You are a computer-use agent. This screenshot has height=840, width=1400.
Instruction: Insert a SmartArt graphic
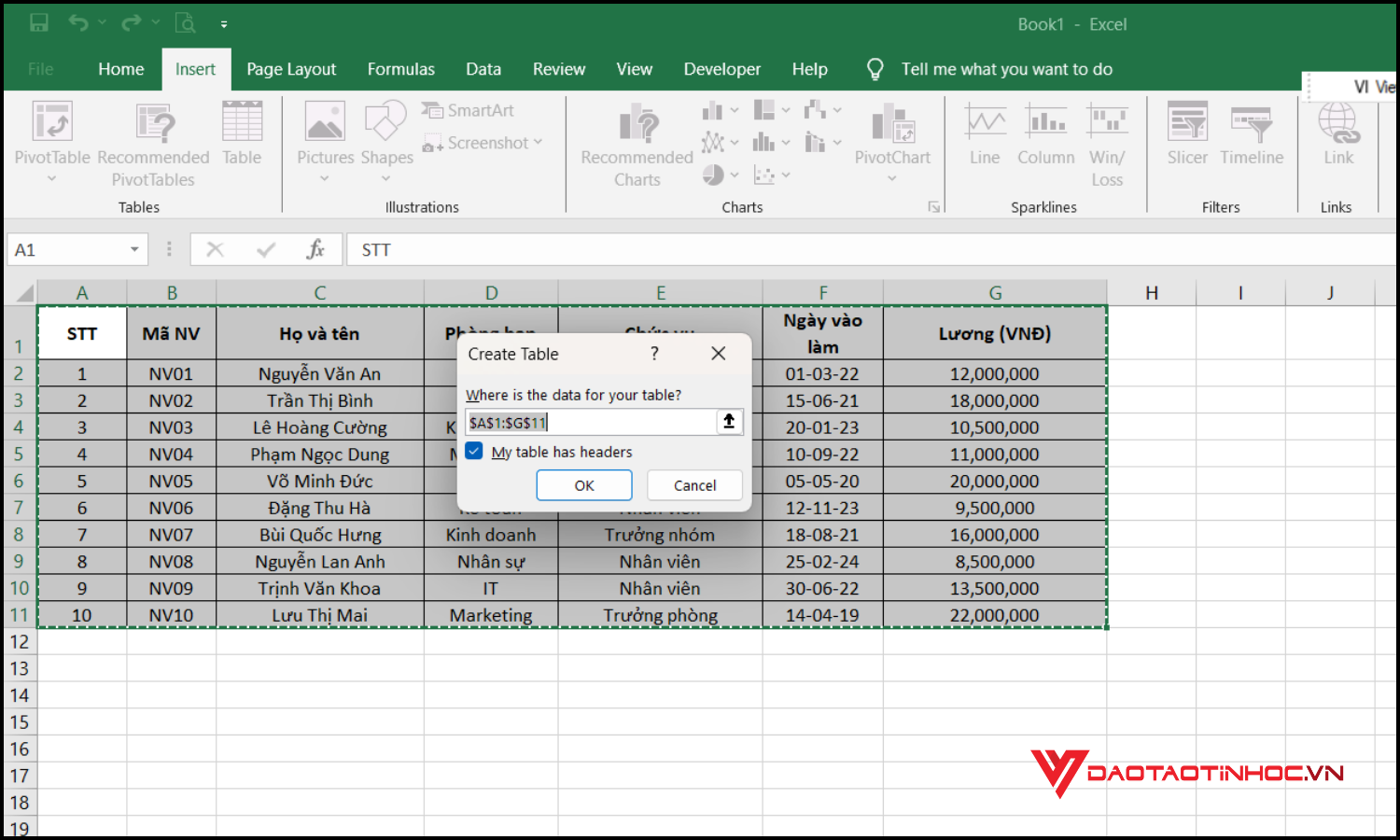468,110
